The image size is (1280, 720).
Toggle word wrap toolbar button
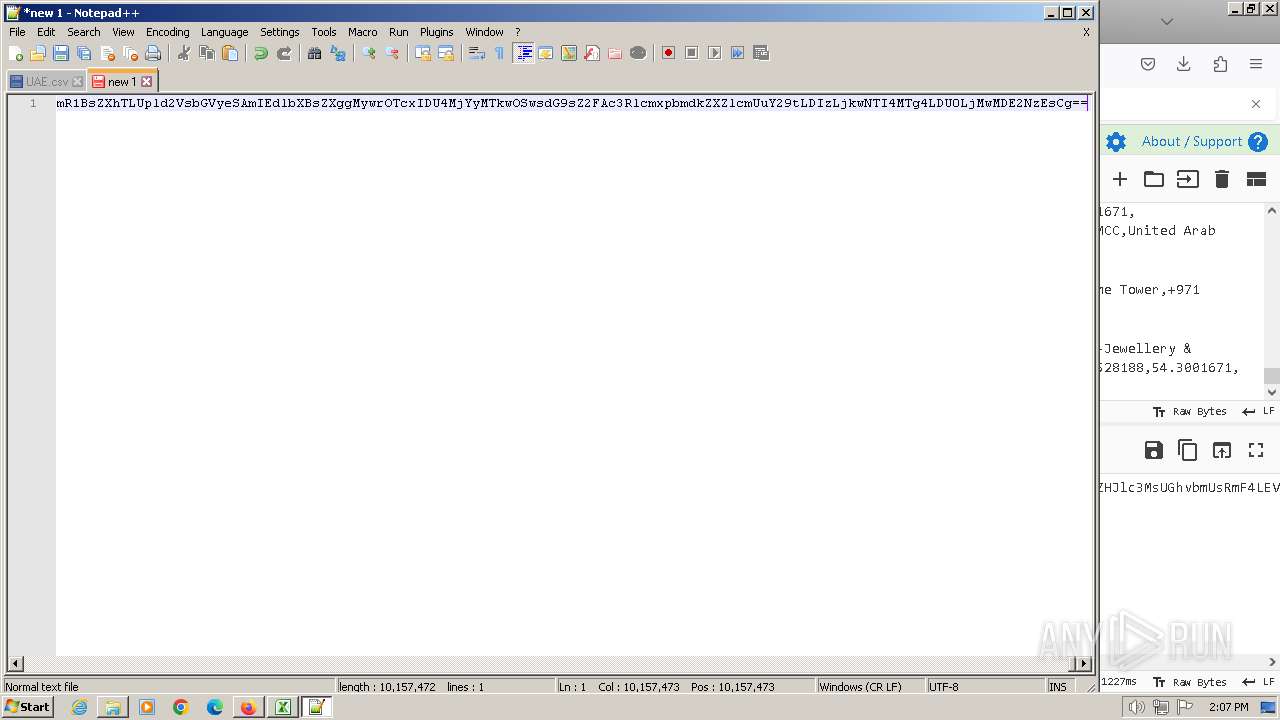(x=477, y=53)
